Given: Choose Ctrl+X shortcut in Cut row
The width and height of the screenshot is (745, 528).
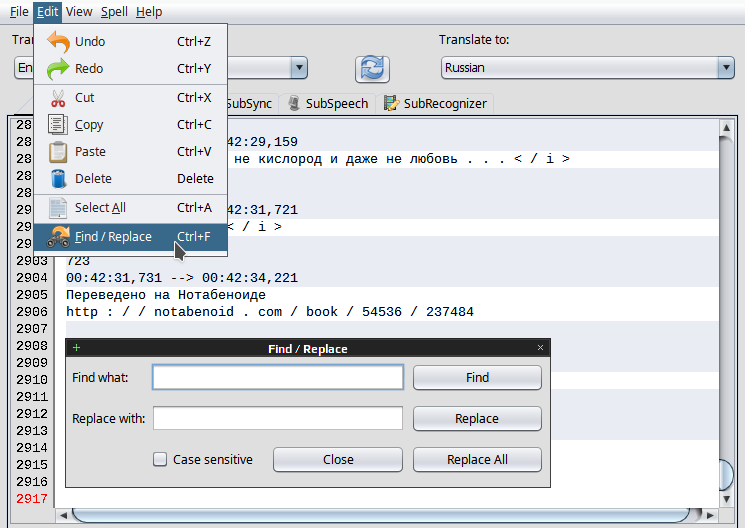Looking at the screenshot, I should coord(194,97).
